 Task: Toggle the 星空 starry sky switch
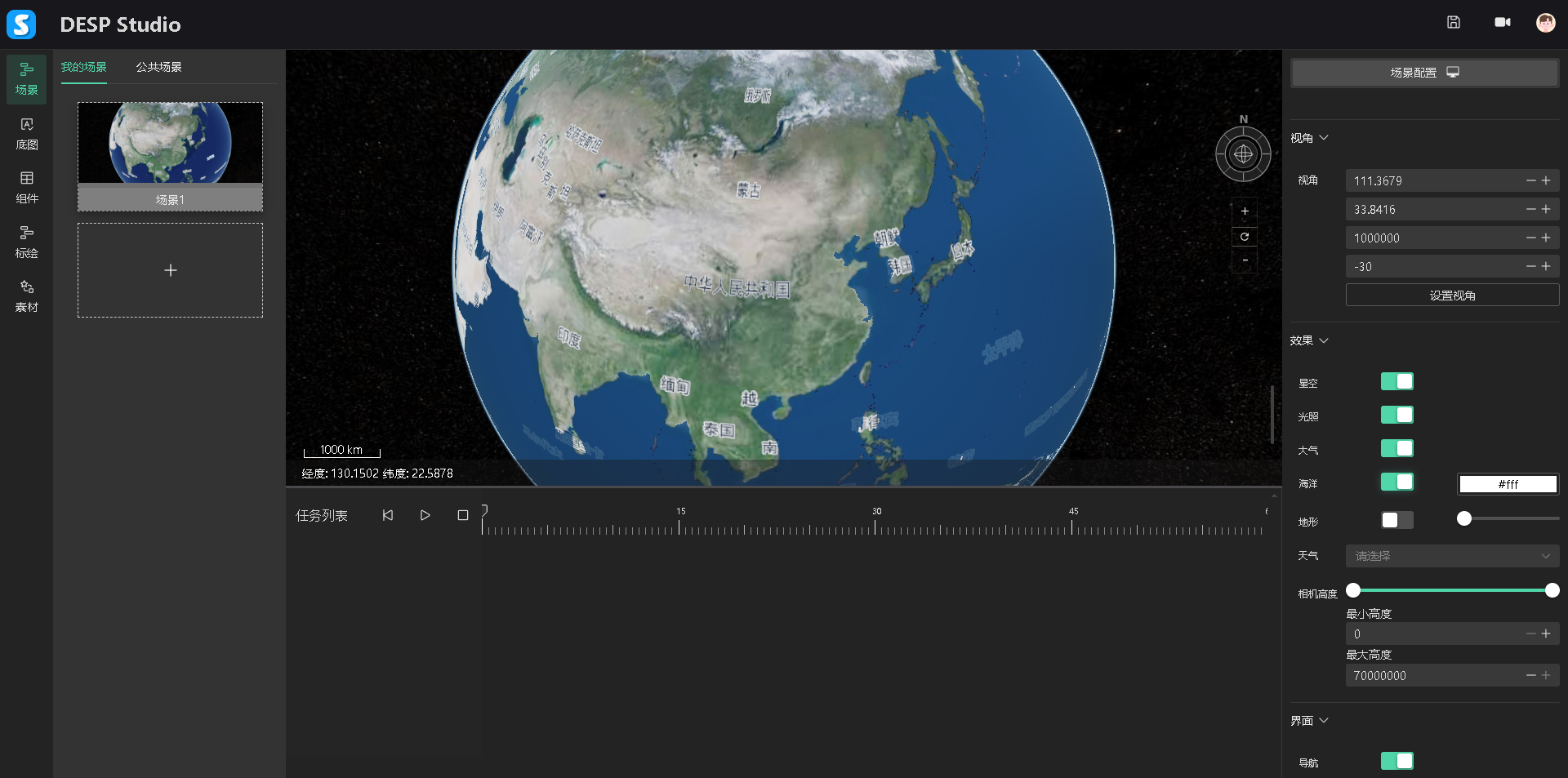coord(1396,382)
